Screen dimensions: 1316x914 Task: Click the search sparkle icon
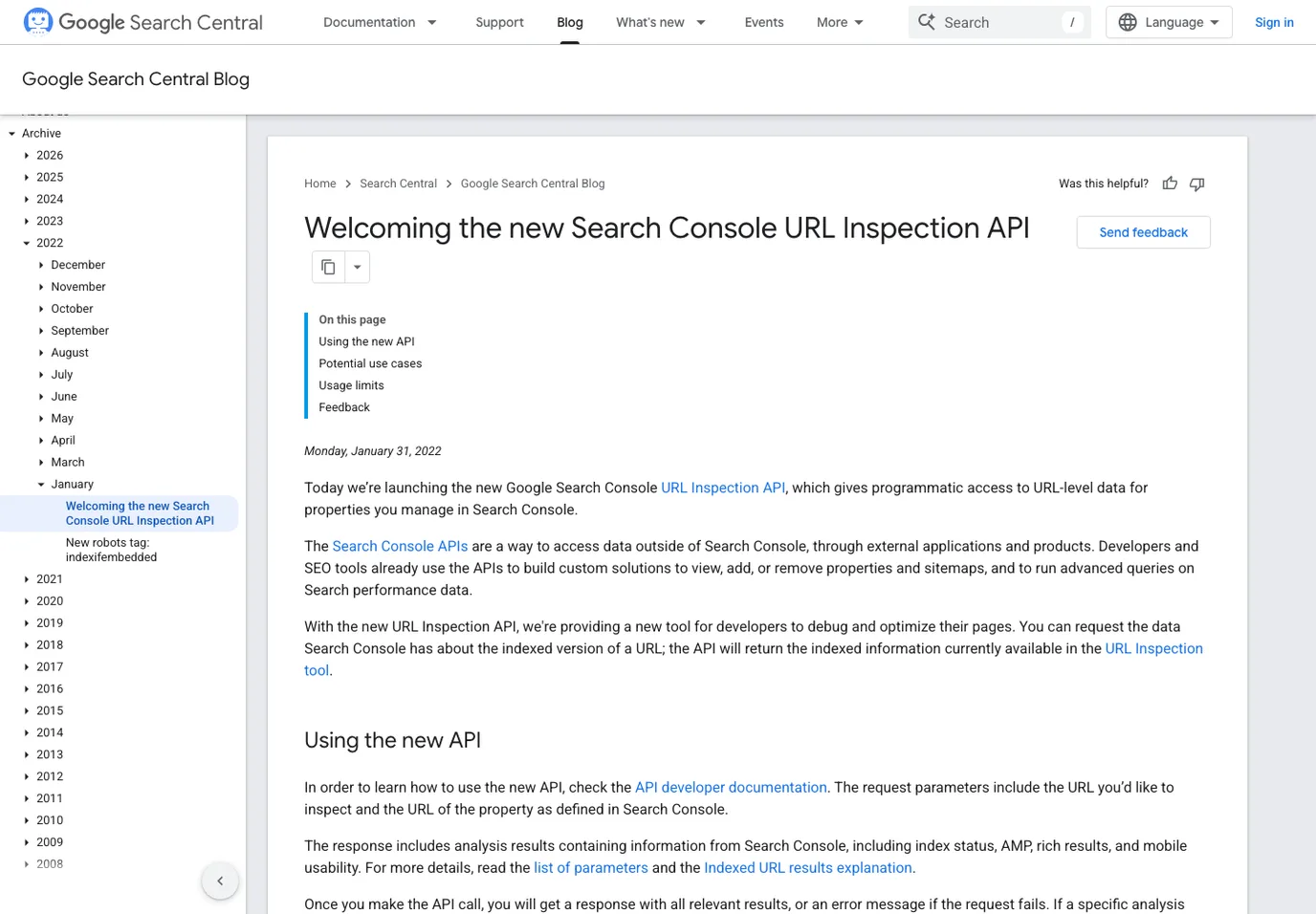pos(927,22)
